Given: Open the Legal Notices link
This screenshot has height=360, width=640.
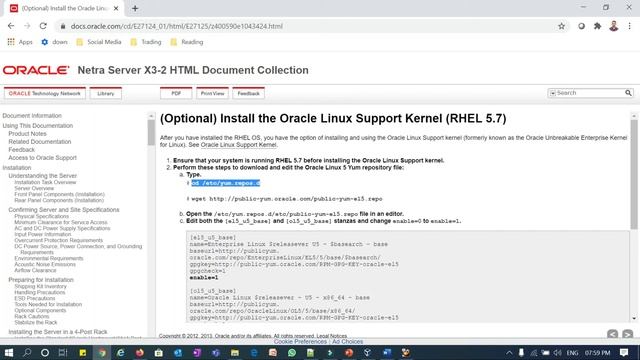Looking at the screenshot, I should pos(331,336).
